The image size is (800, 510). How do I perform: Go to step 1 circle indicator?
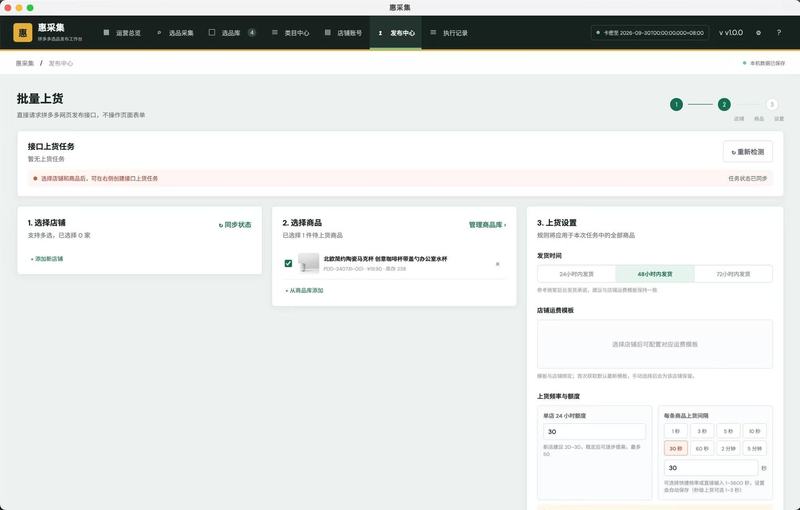(676, 105)
